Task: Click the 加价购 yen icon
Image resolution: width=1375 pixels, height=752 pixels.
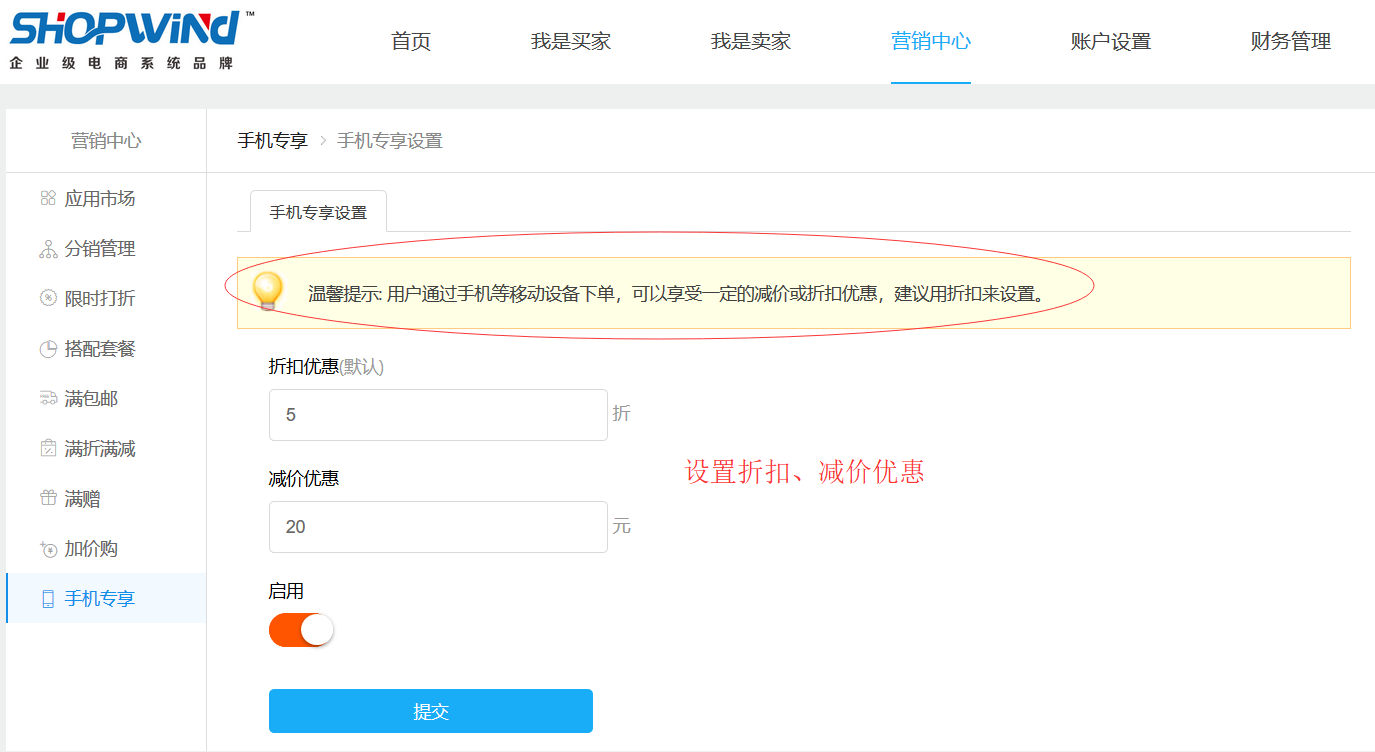Action: pyautogui.click(x=48, y=549)
